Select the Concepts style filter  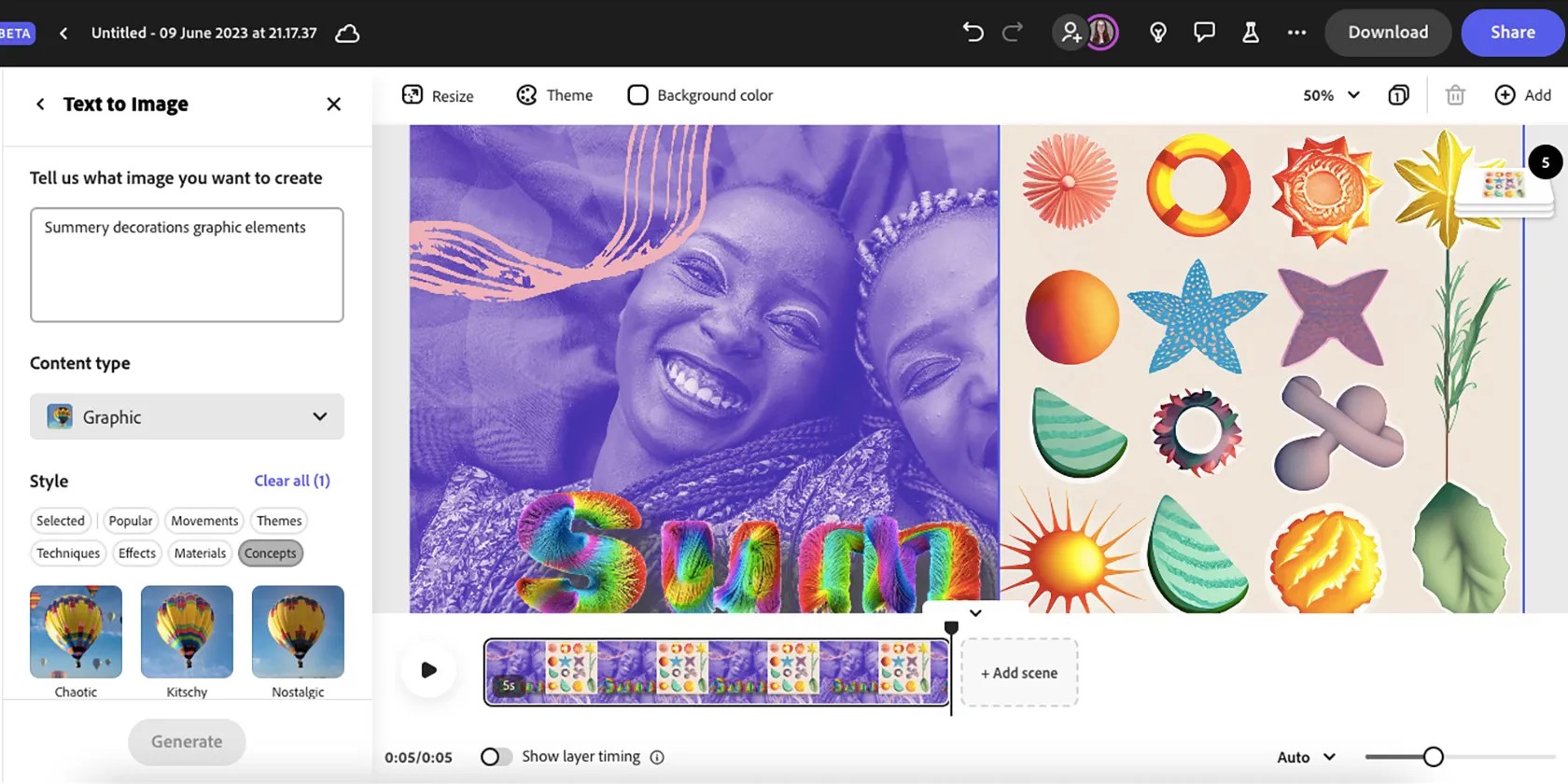pyautogui.click(x=271, y=553)
